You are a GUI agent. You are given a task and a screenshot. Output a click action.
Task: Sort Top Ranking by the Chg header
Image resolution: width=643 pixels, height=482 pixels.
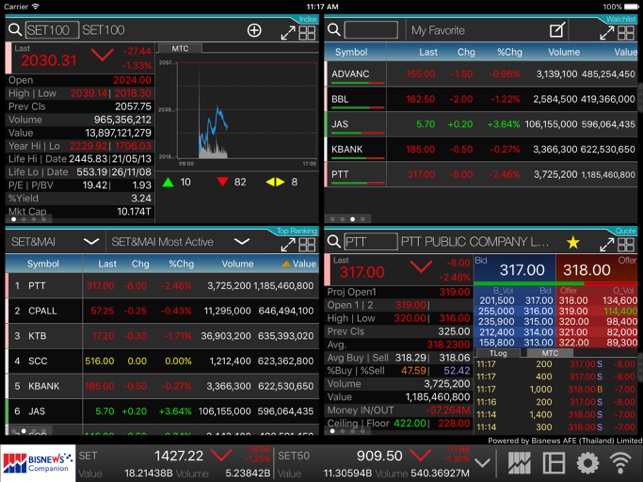point(140,264)
